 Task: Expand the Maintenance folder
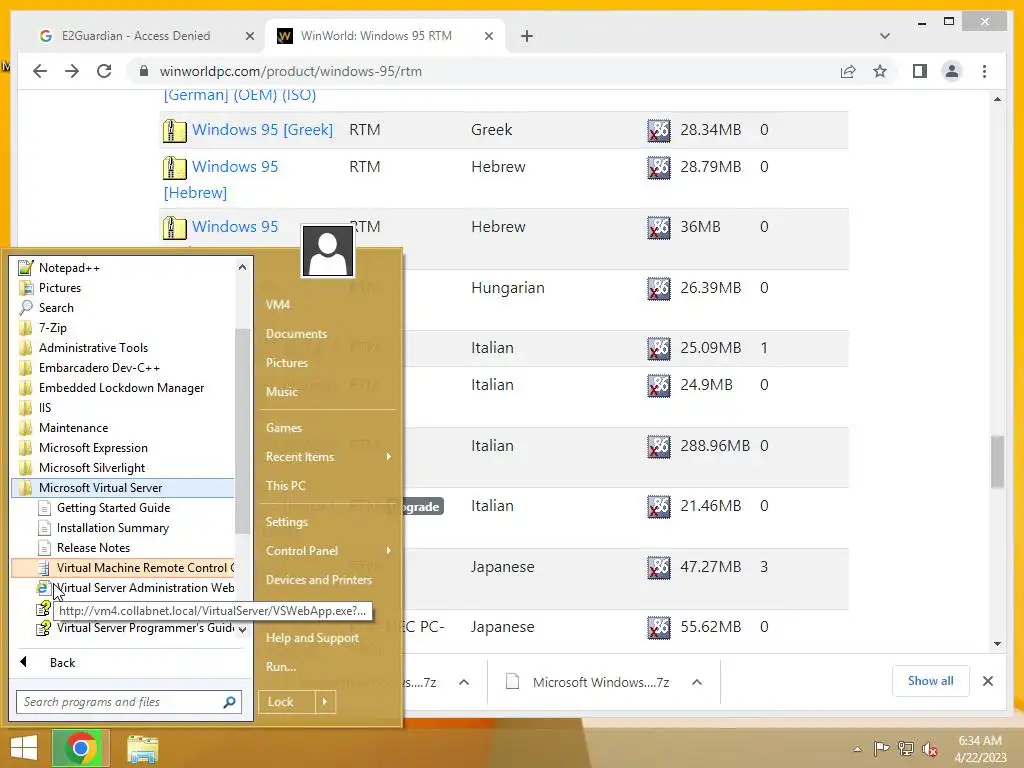(x=74, y=428)
